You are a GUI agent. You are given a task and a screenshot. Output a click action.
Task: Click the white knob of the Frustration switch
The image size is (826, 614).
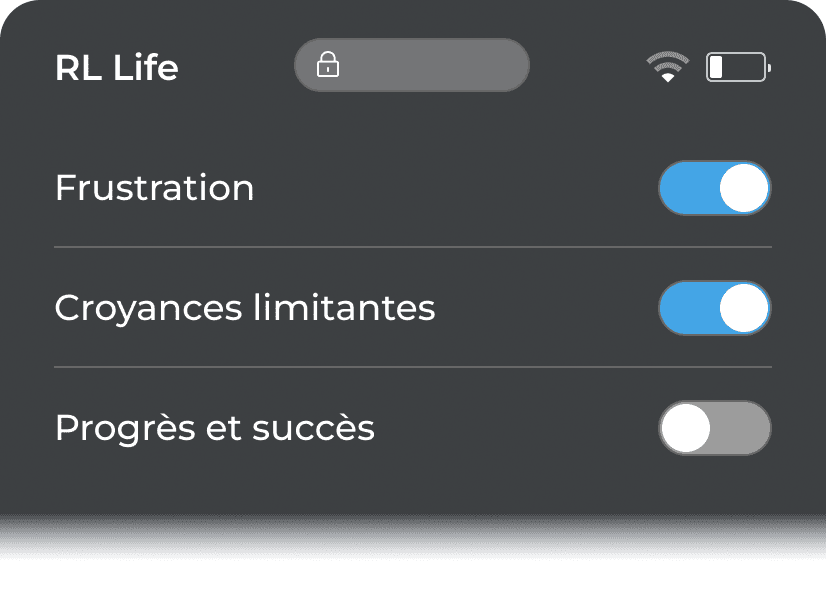744,188
